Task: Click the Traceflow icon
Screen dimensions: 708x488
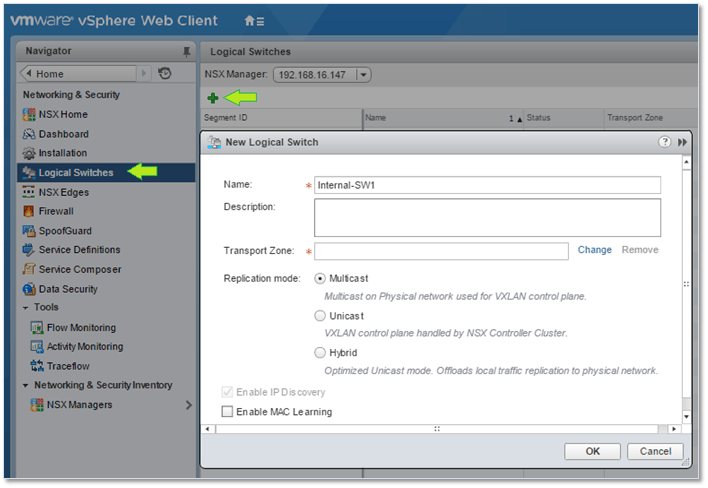Action: click(x=37, y=366)
